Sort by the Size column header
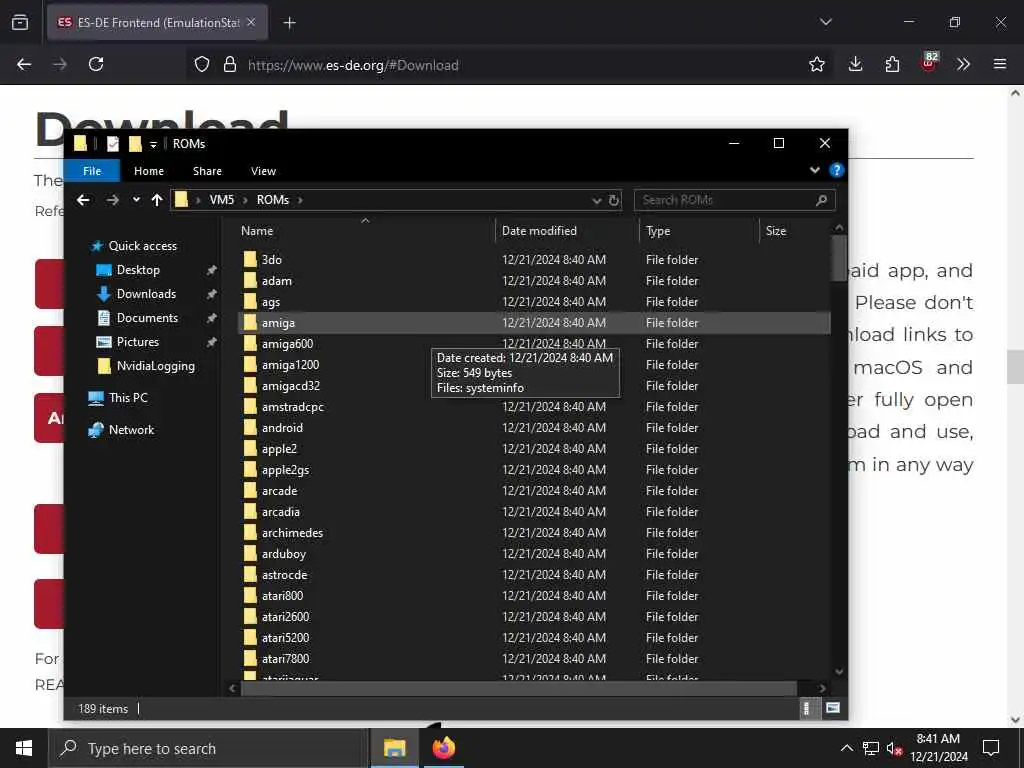Screen dimensions: 1024x768 coord(776,231)
